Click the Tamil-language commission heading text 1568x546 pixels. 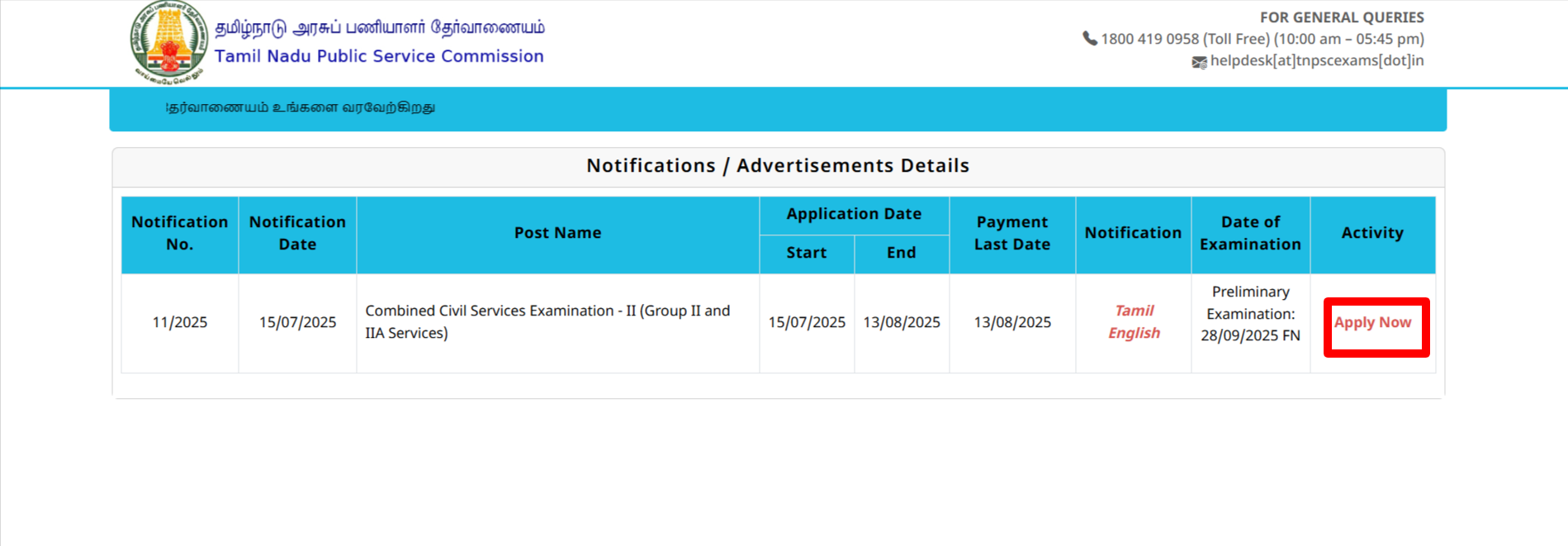(x=379, y=28)
